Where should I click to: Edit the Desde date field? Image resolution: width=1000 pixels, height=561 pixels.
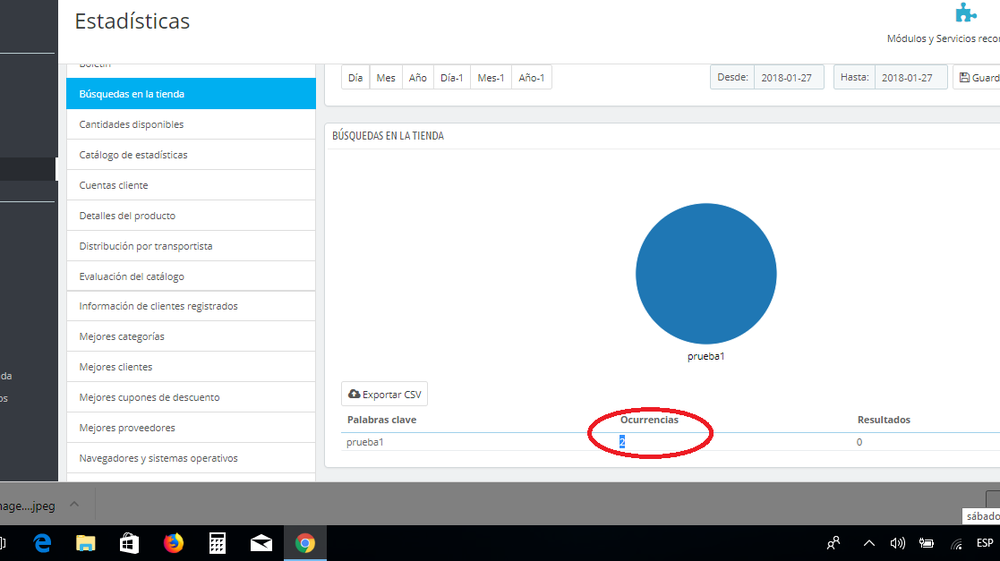788,78
